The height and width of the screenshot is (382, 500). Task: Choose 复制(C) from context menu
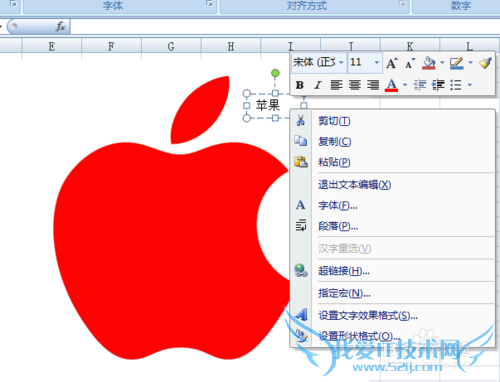tap(393, 141)
